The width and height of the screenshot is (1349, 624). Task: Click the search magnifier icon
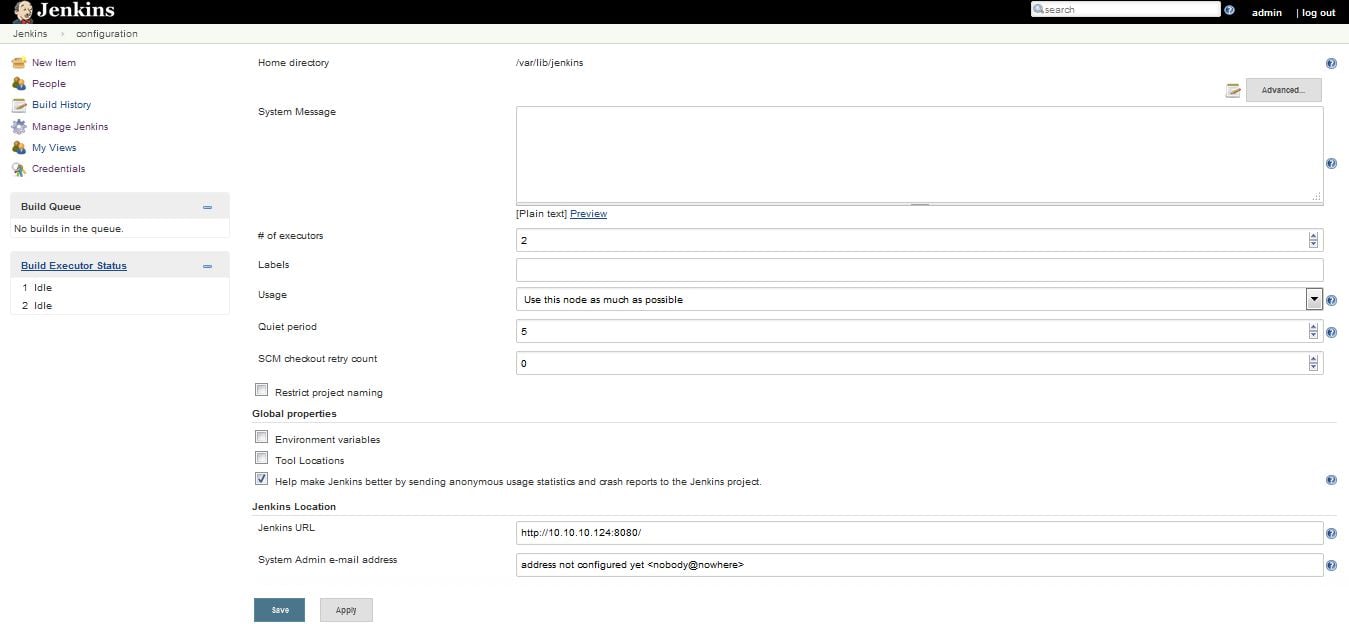[1040, 8]
